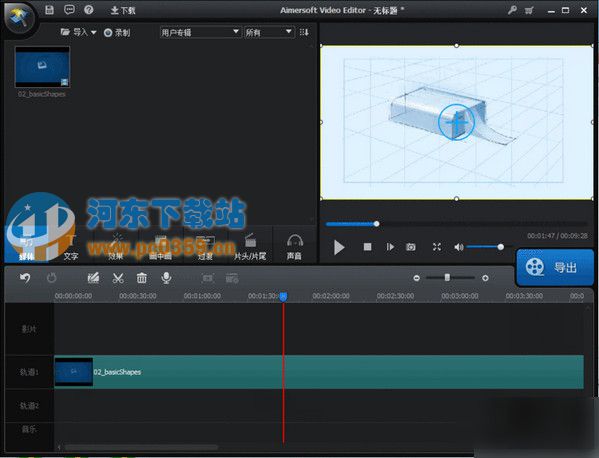Click the 导出 export button
The width and height of the screenshot is (599, 458).
[555, 267]
